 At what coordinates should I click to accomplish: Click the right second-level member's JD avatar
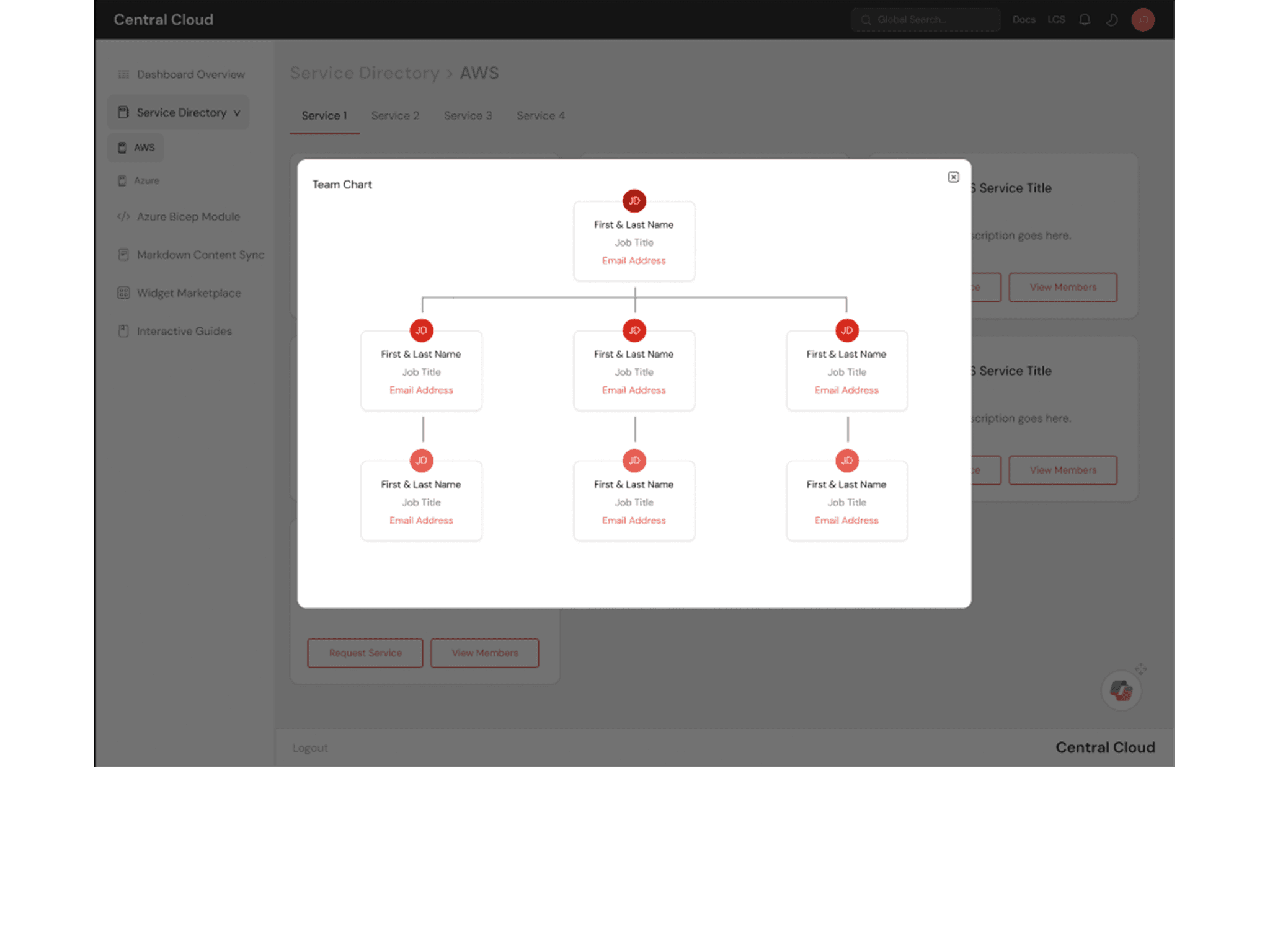[x=846, y=330]
